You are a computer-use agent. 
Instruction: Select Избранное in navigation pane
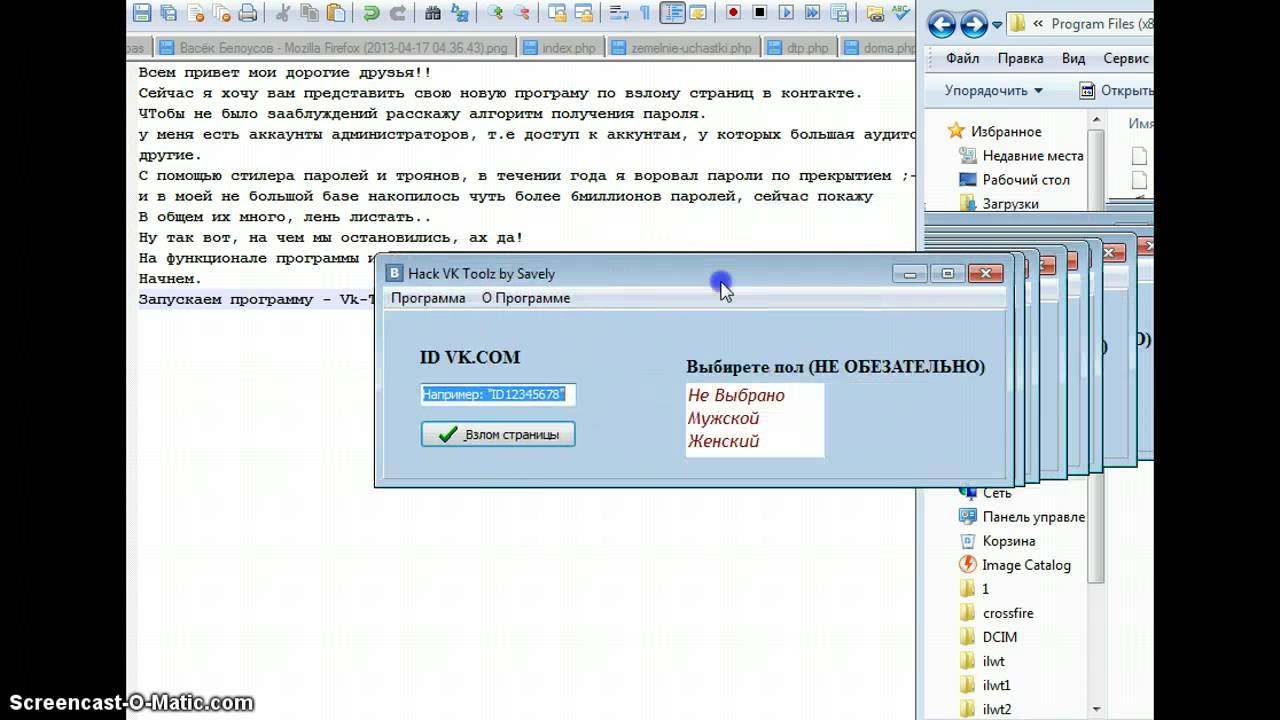(x=995, y=131)
